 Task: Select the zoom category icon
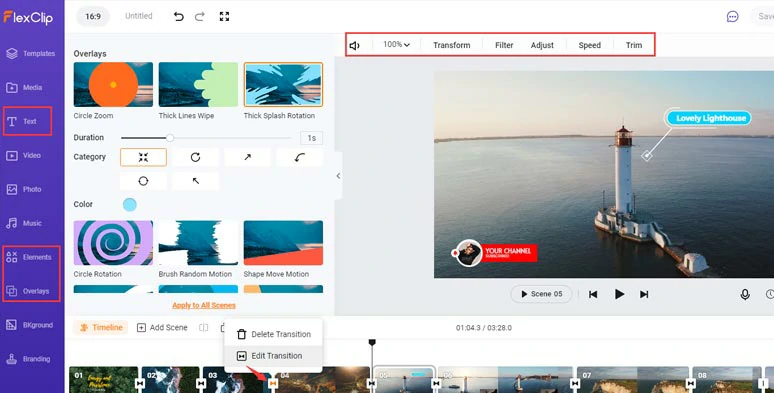143,157
